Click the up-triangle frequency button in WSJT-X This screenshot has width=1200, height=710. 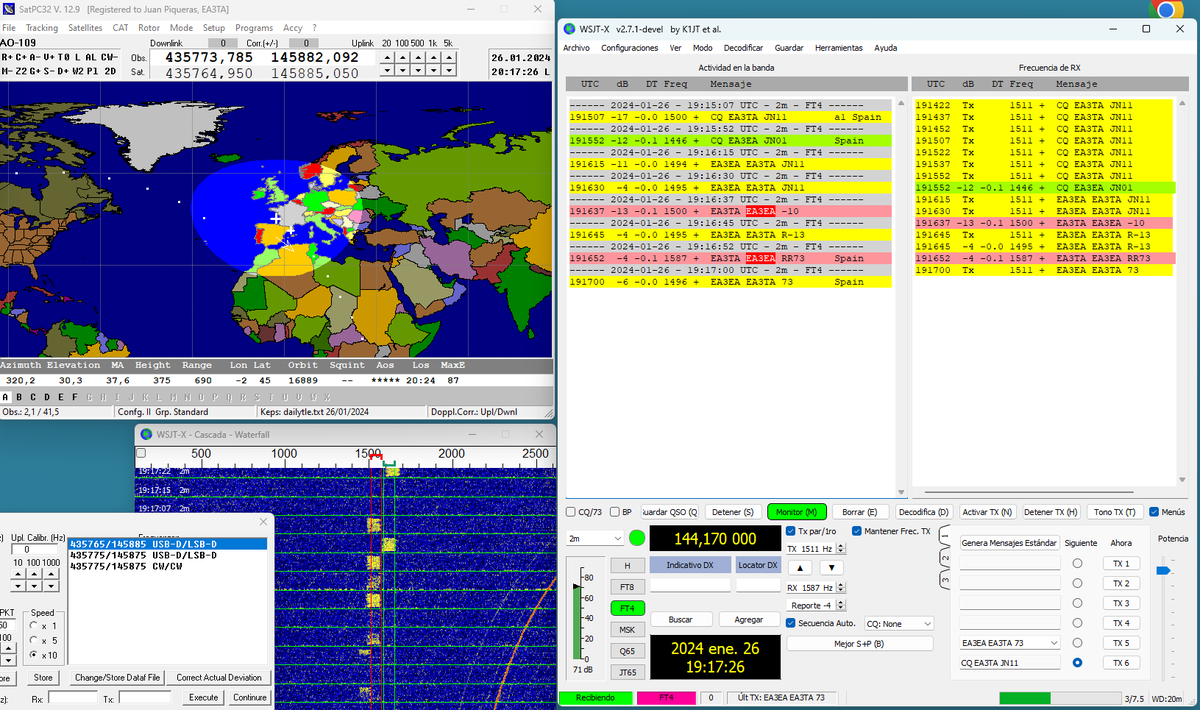800,568
